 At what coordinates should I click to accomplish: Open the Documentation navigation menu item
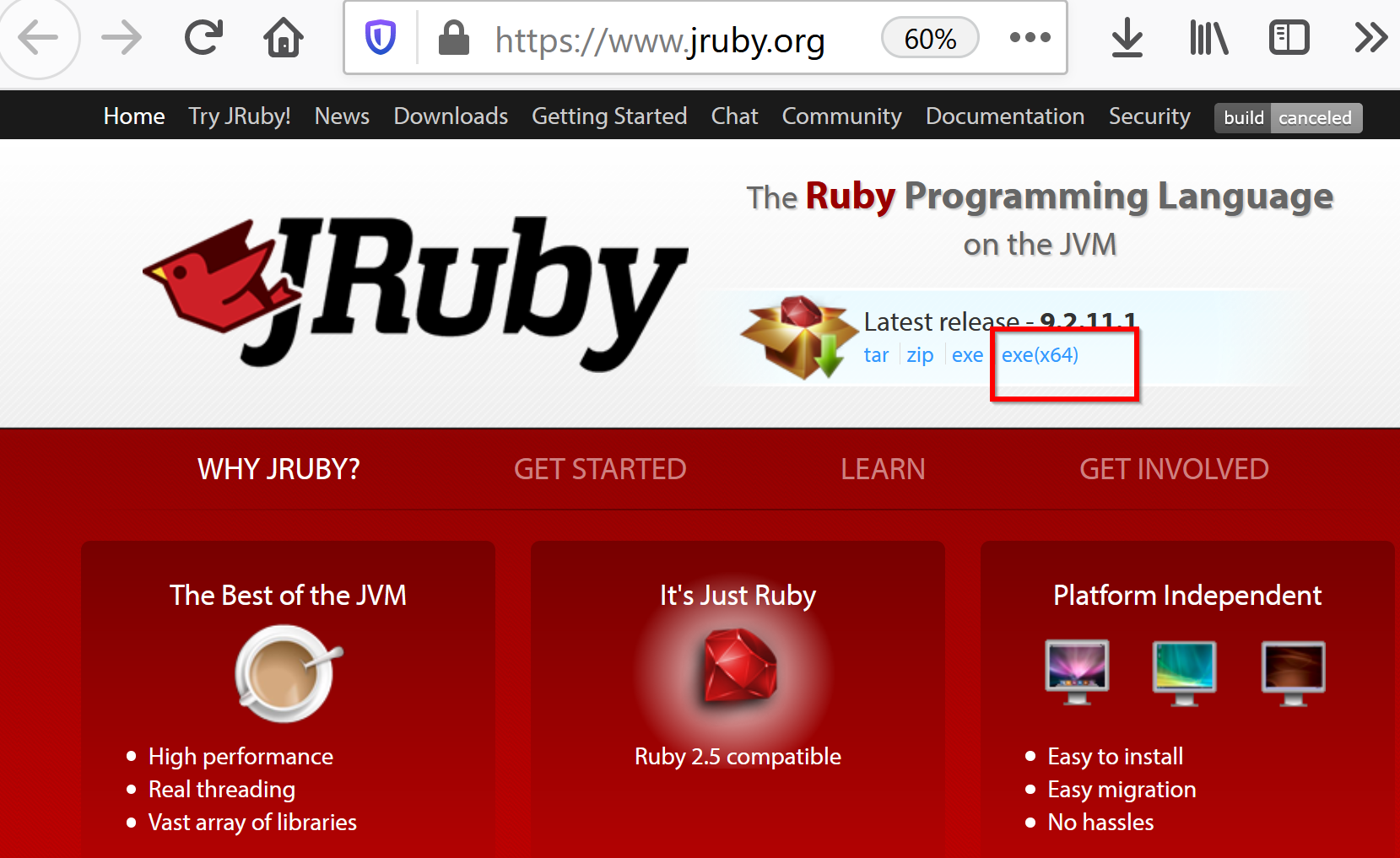1004,116
